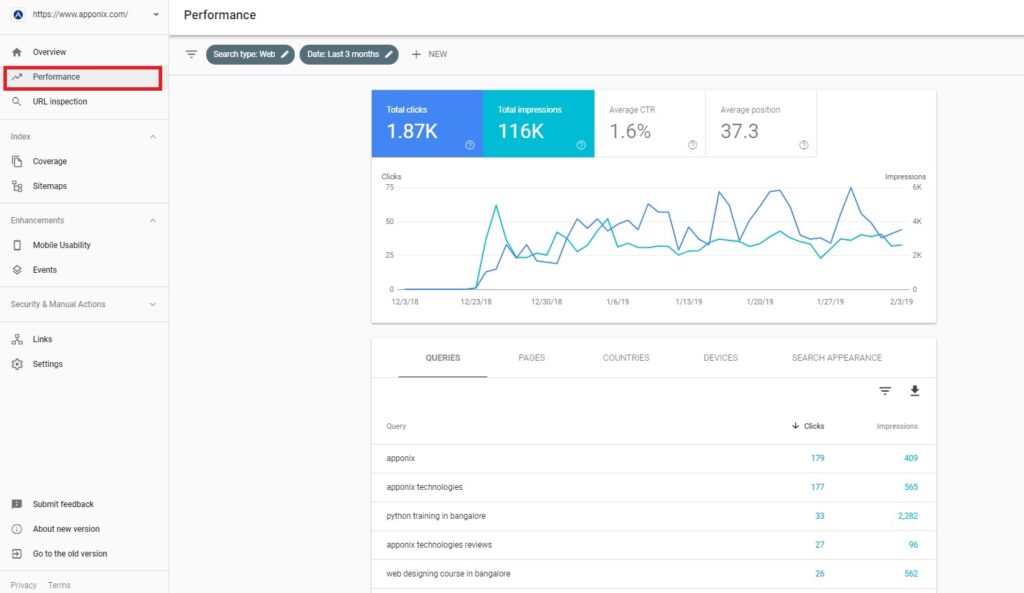Switch to the Search Appearance tab

pyautogui.click(x=837, y=358)
